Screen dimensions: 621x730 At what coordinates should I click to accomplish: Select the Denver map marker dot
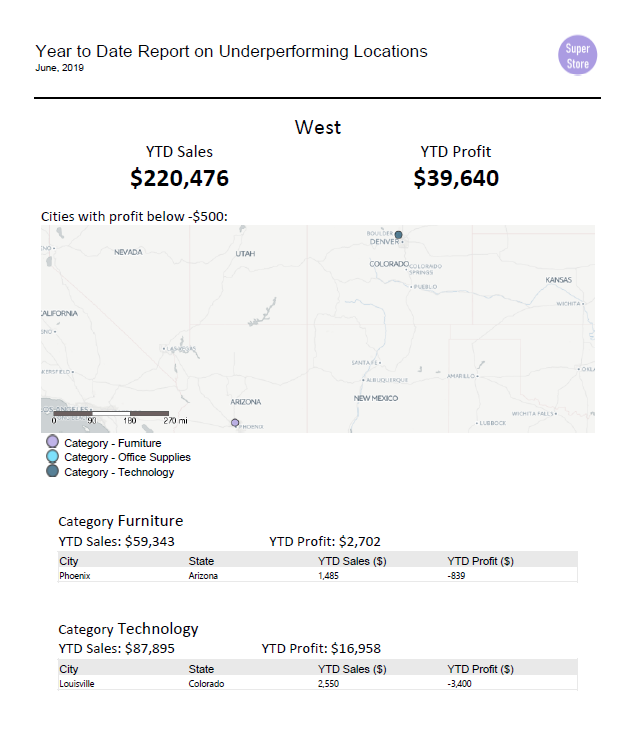[x=398, y=235]
